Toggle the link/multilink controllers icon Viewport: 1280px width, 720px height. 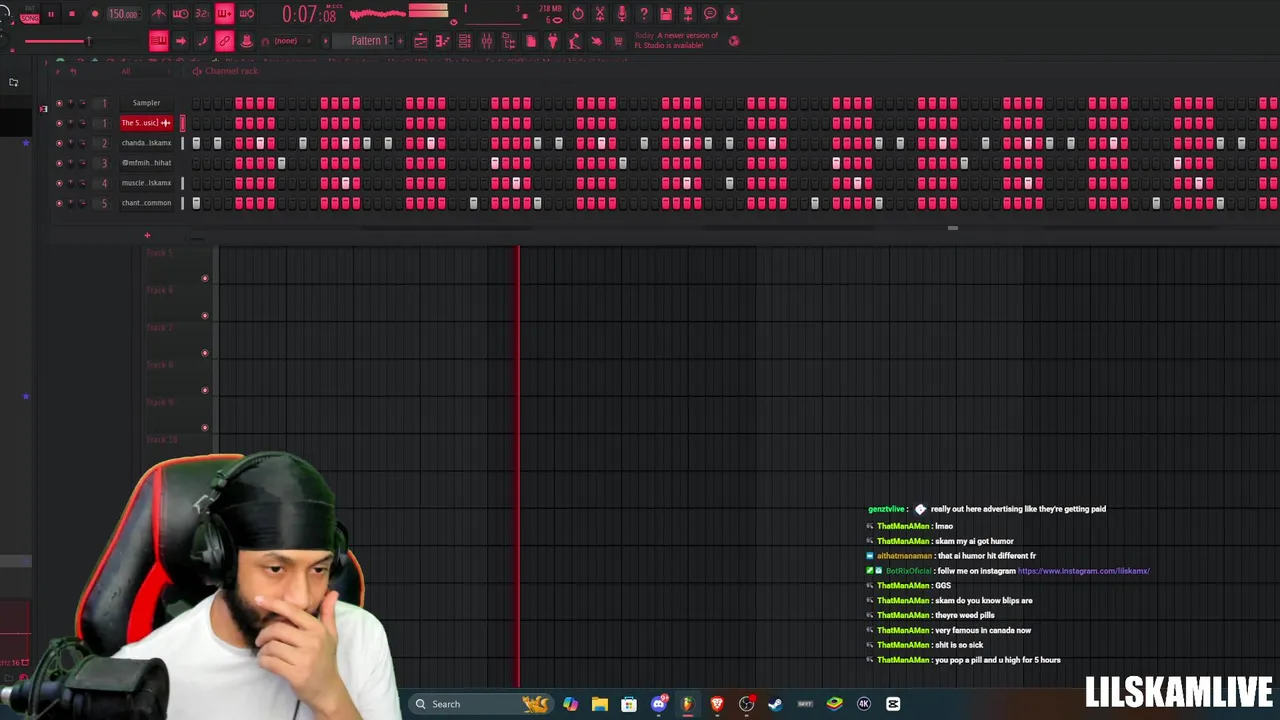click(x=224, y=41)
